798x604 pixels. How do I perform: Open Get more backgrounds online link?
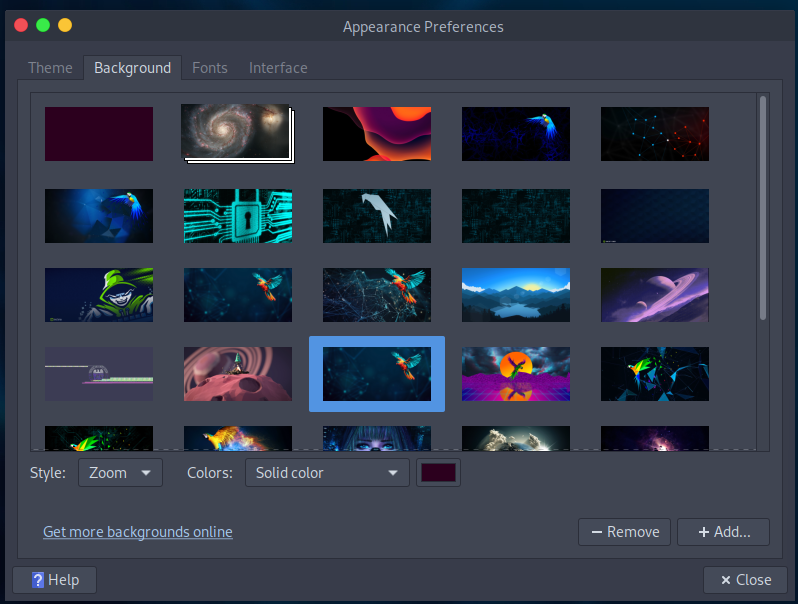[138, 532]
